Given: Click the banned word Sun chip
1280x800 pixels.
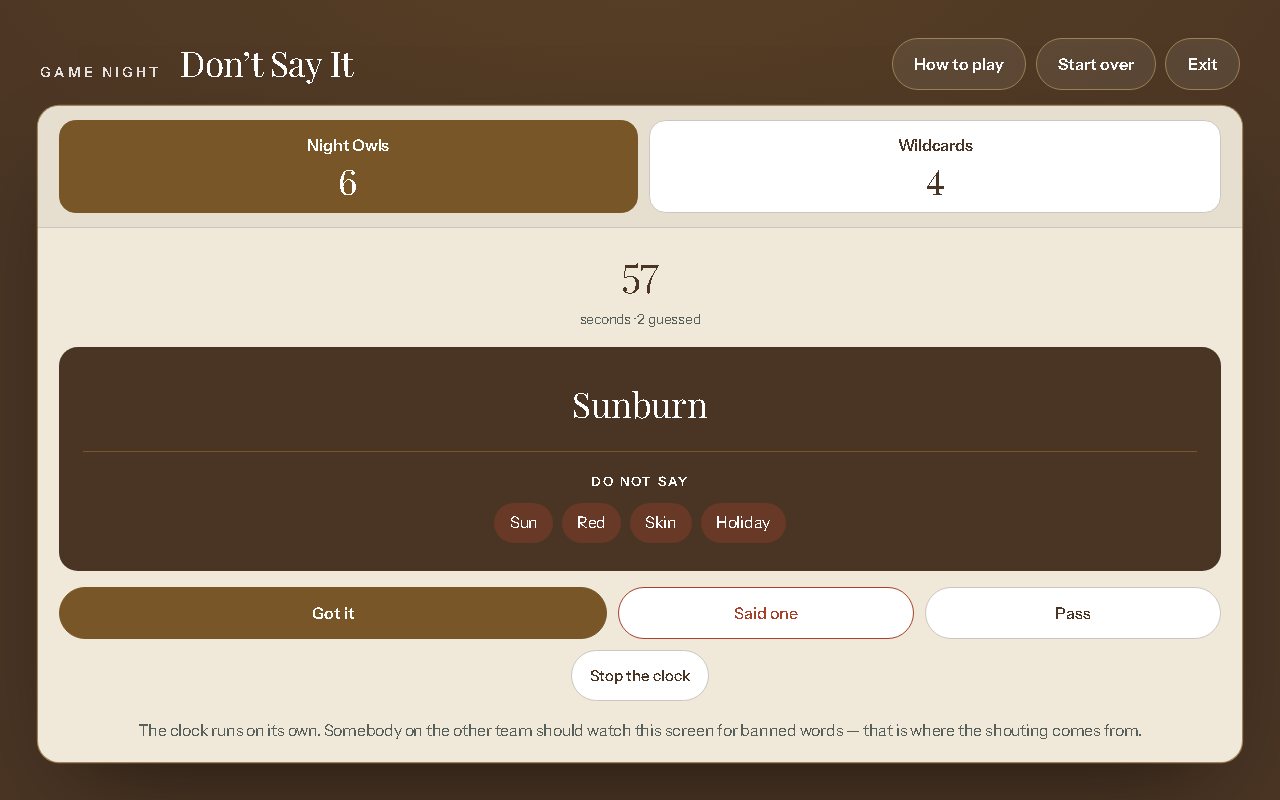Looking at the screenshot, I should coord(523,523).
